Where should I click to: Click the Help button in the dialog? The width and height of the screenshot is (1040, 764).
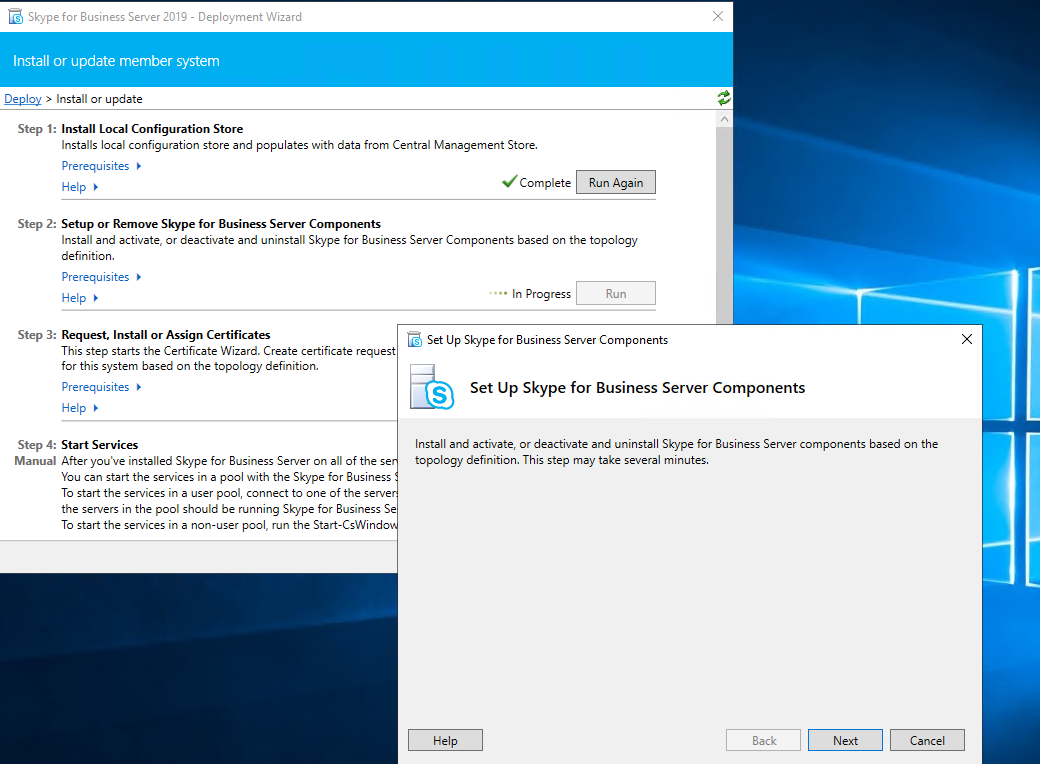[x=445, y=740]
